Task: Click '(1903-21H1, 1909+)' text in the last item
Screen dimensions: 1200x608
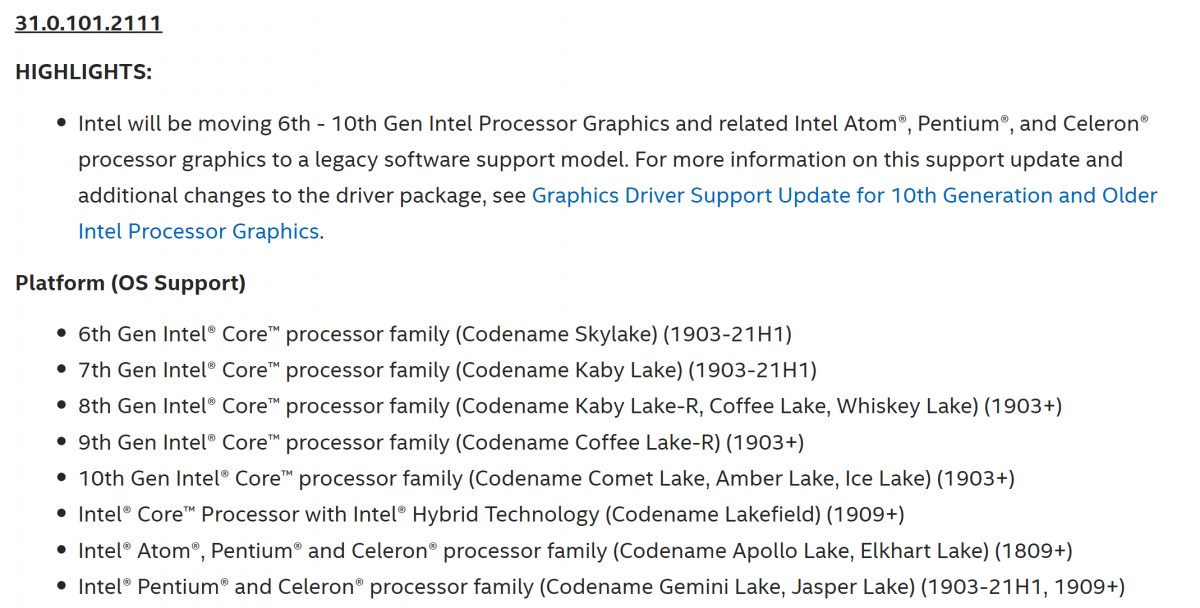Action: pos(1022,586)
